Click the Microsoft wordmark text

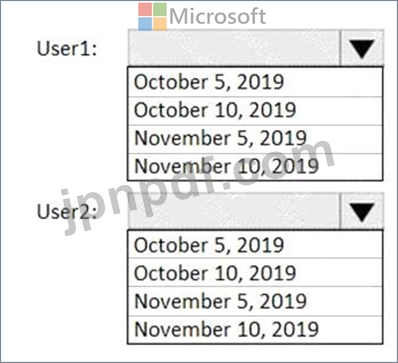coord(218,16)
